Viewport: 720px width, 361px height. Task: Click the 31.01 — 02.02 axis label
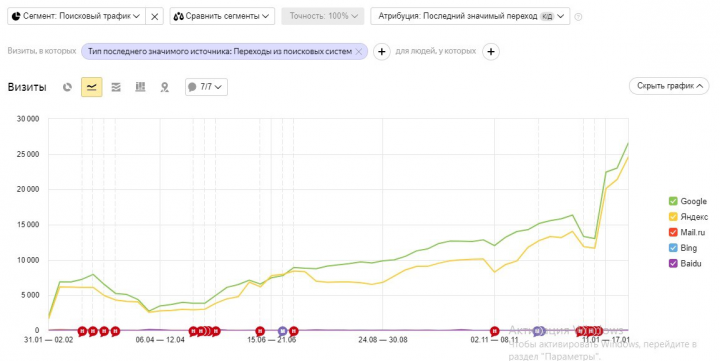pos(48,340)
